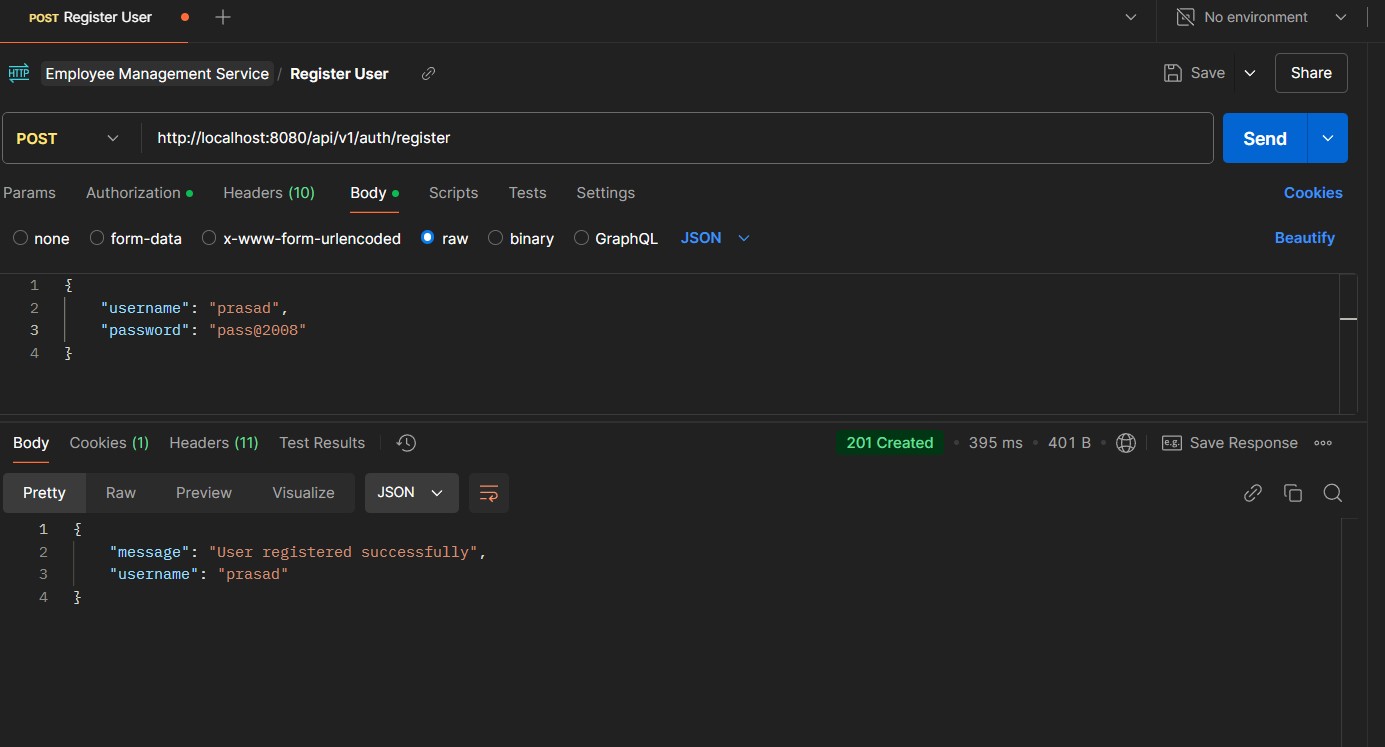The image size is (1385, 747).
Task: Choose x-www-form-urlencoded body option
Action: (301, 238)
